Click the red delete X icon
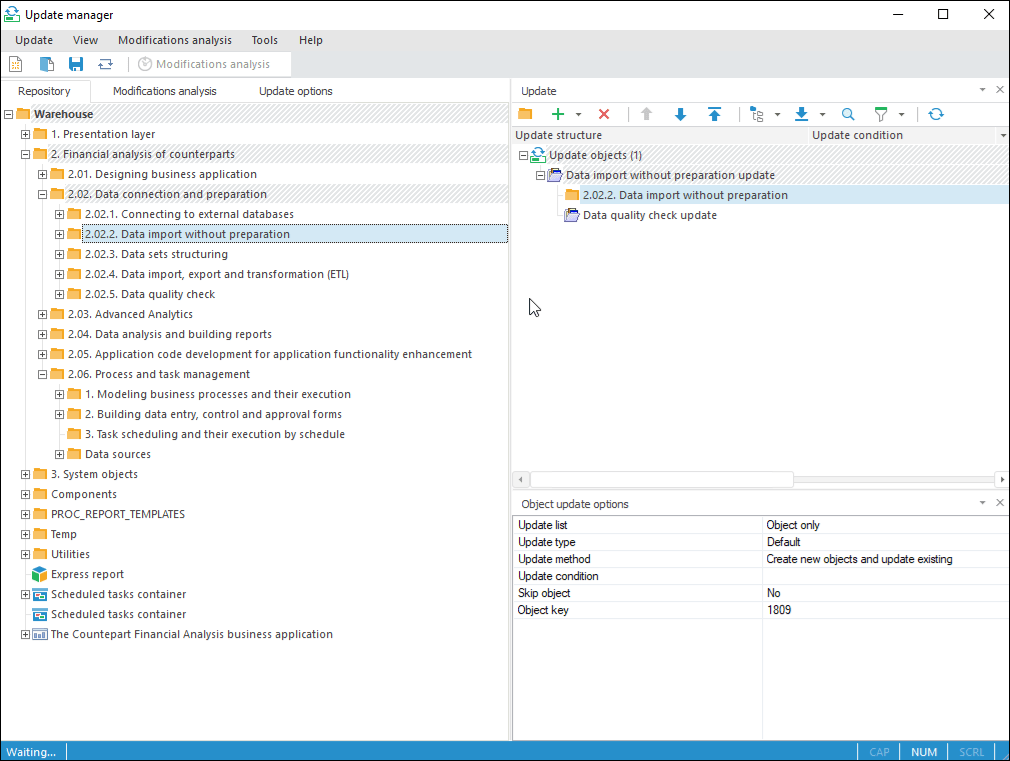Screen dimensions: 1010x761 tap(604, 115)
